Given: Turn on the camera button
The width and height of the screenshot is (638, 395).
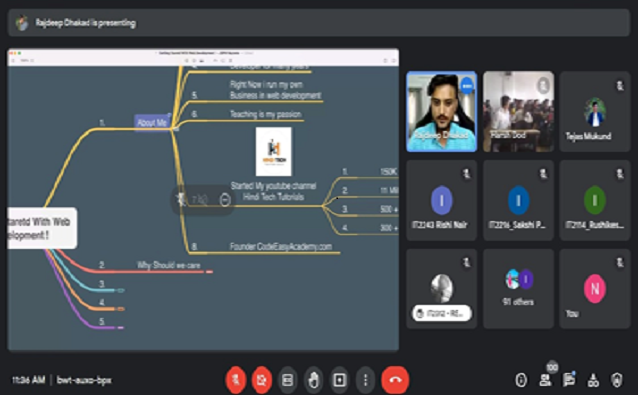Looking at the screenshot, I should click(x=261, y=380).
